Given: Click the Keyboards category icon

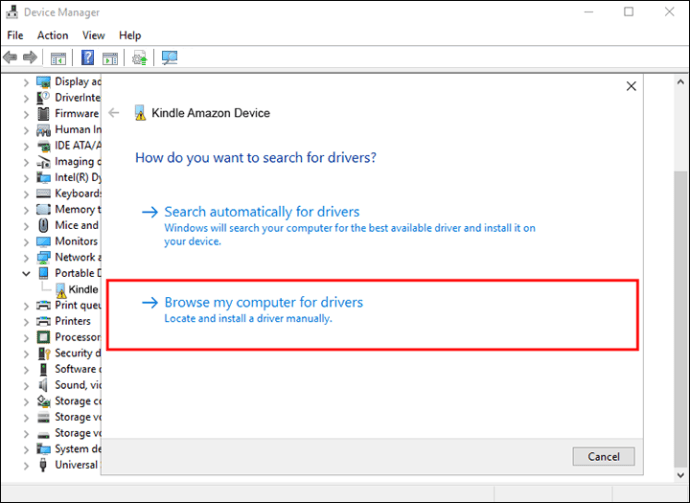Looking at the screenshot, I should [44, 193].
